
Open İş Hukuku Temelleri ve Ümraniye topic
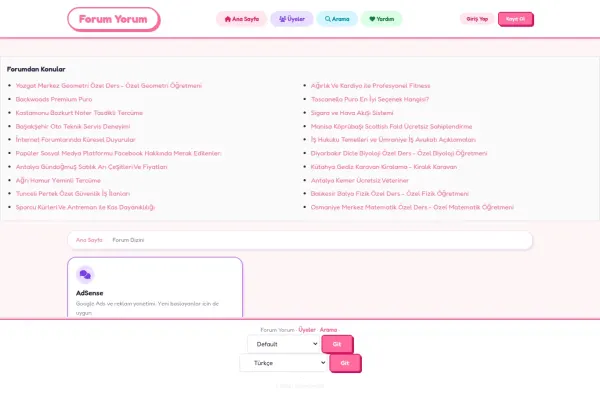pos(393,140)
